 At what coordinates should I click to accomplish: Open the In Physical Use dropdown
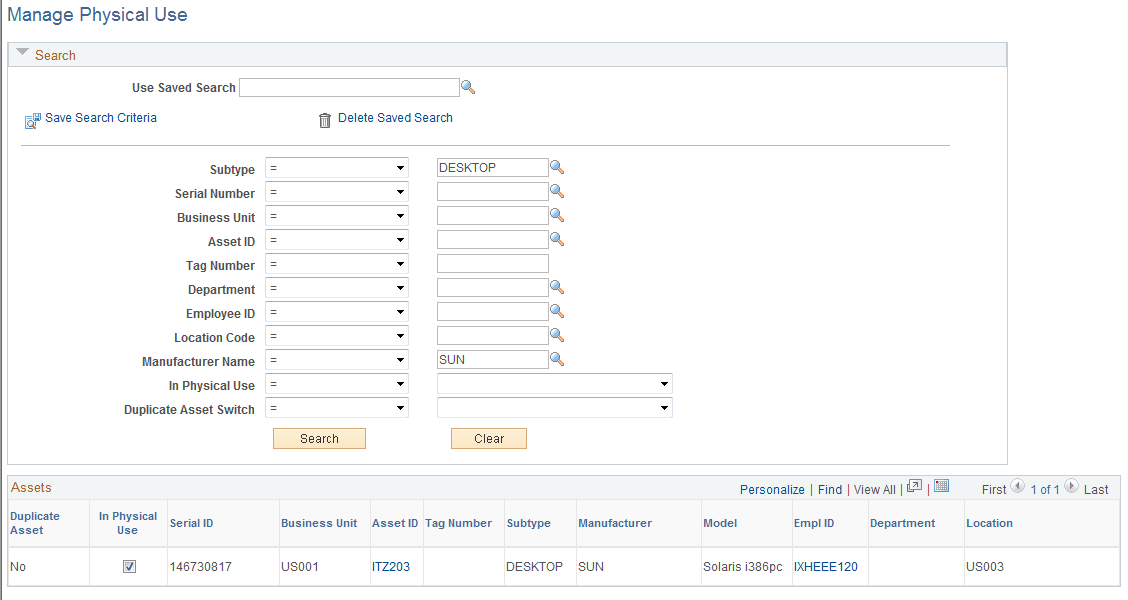coord(664,383)
